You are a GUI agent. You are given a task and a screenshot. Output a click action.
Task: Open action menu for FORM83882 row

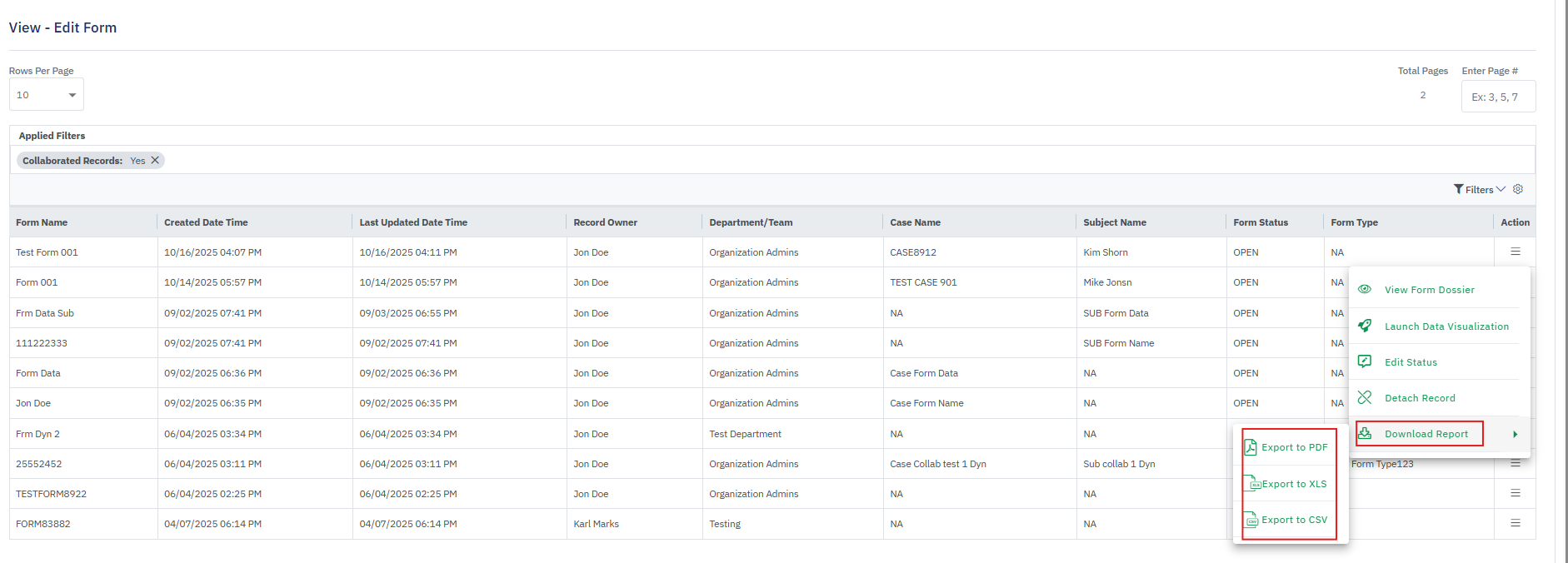tap(1516, 523)
